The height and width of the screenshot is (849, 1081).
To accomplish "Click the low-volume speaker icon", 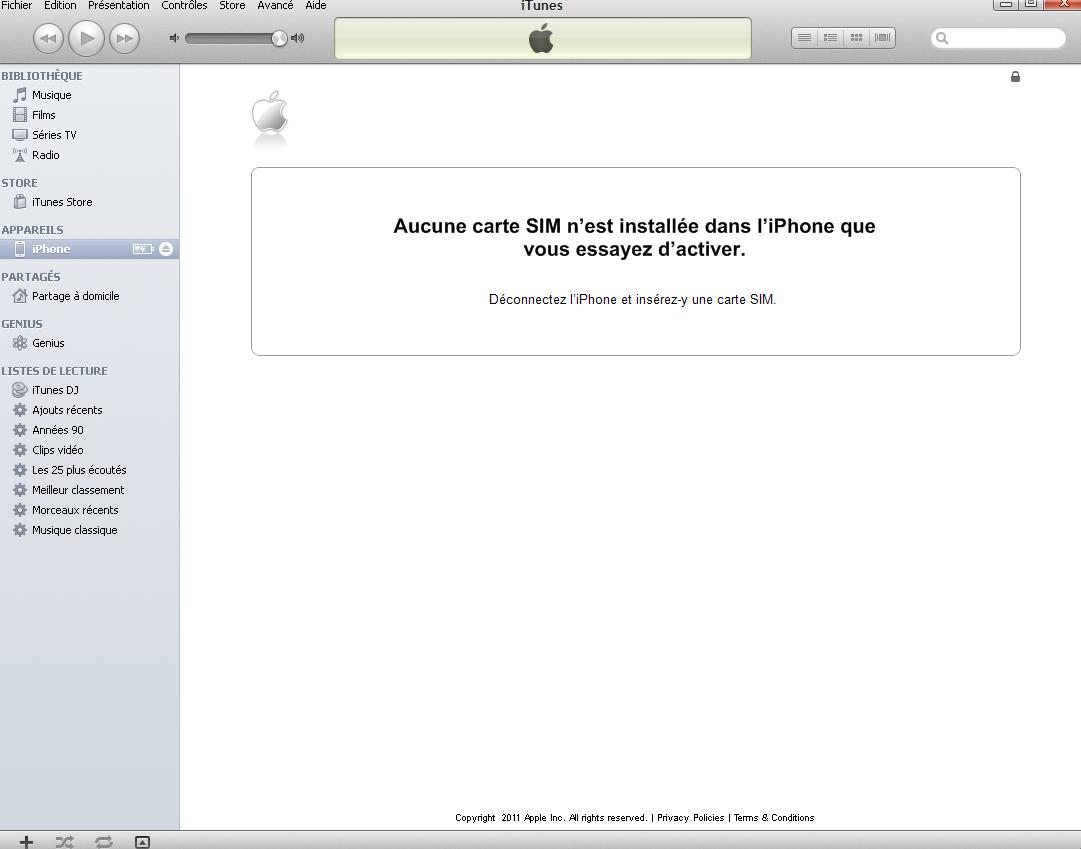I will click(x=174, y=38).
